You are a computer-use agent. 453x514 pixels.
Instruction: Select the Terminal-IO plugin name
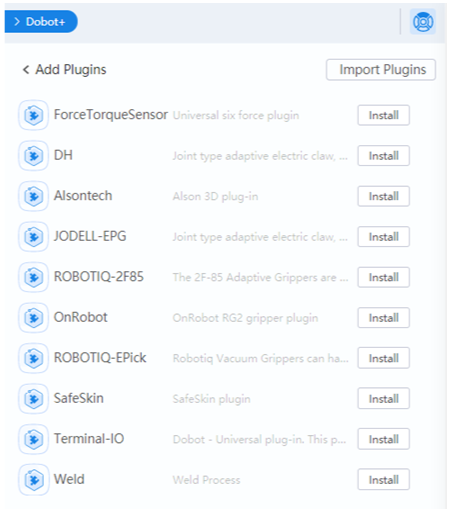(89, 439)
